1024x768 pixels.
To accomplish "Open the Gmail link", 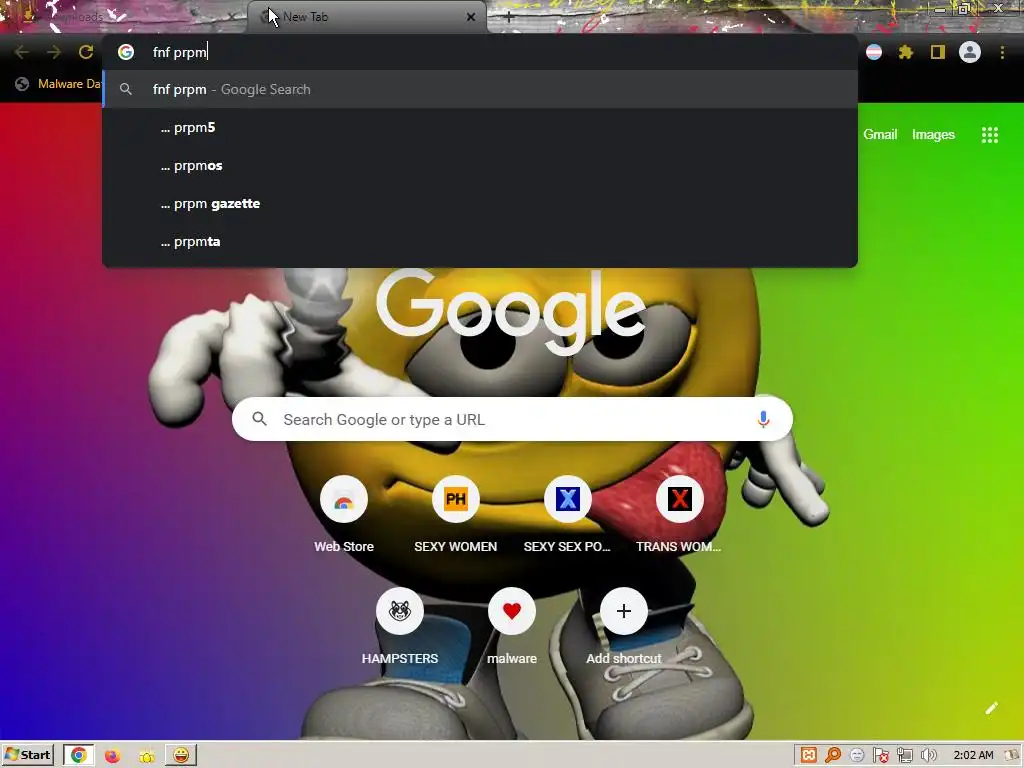I will pos(880,135).
